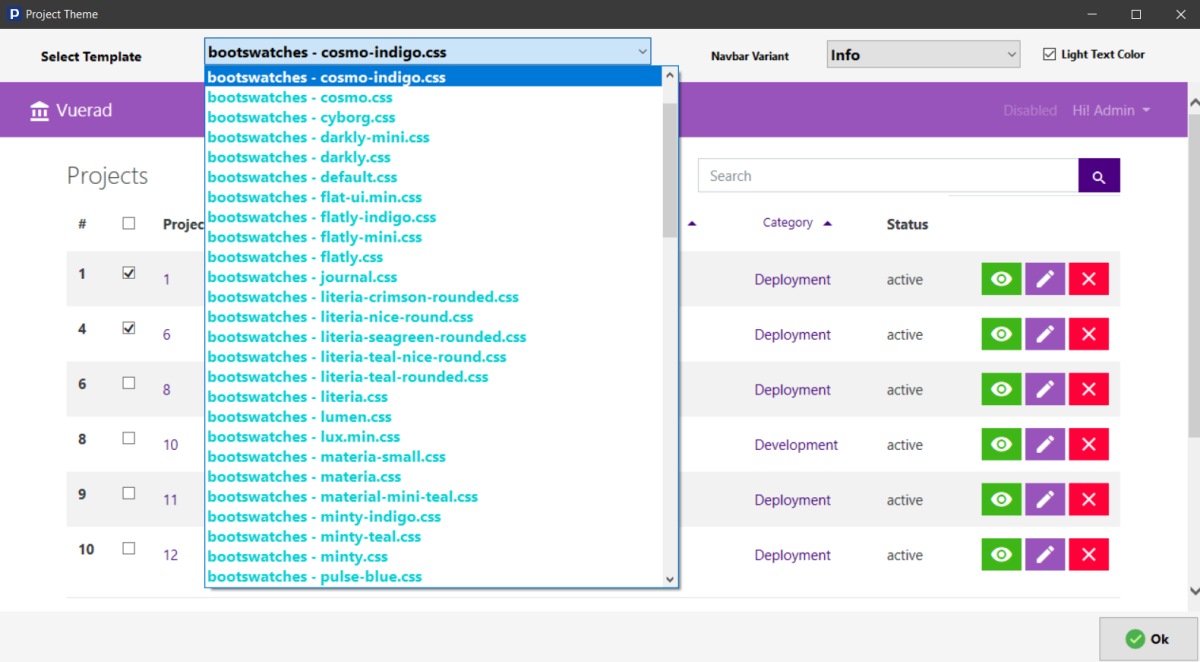
Task: Select bootswatches - flatly-indigo.css entry
Action: (433, 217)
